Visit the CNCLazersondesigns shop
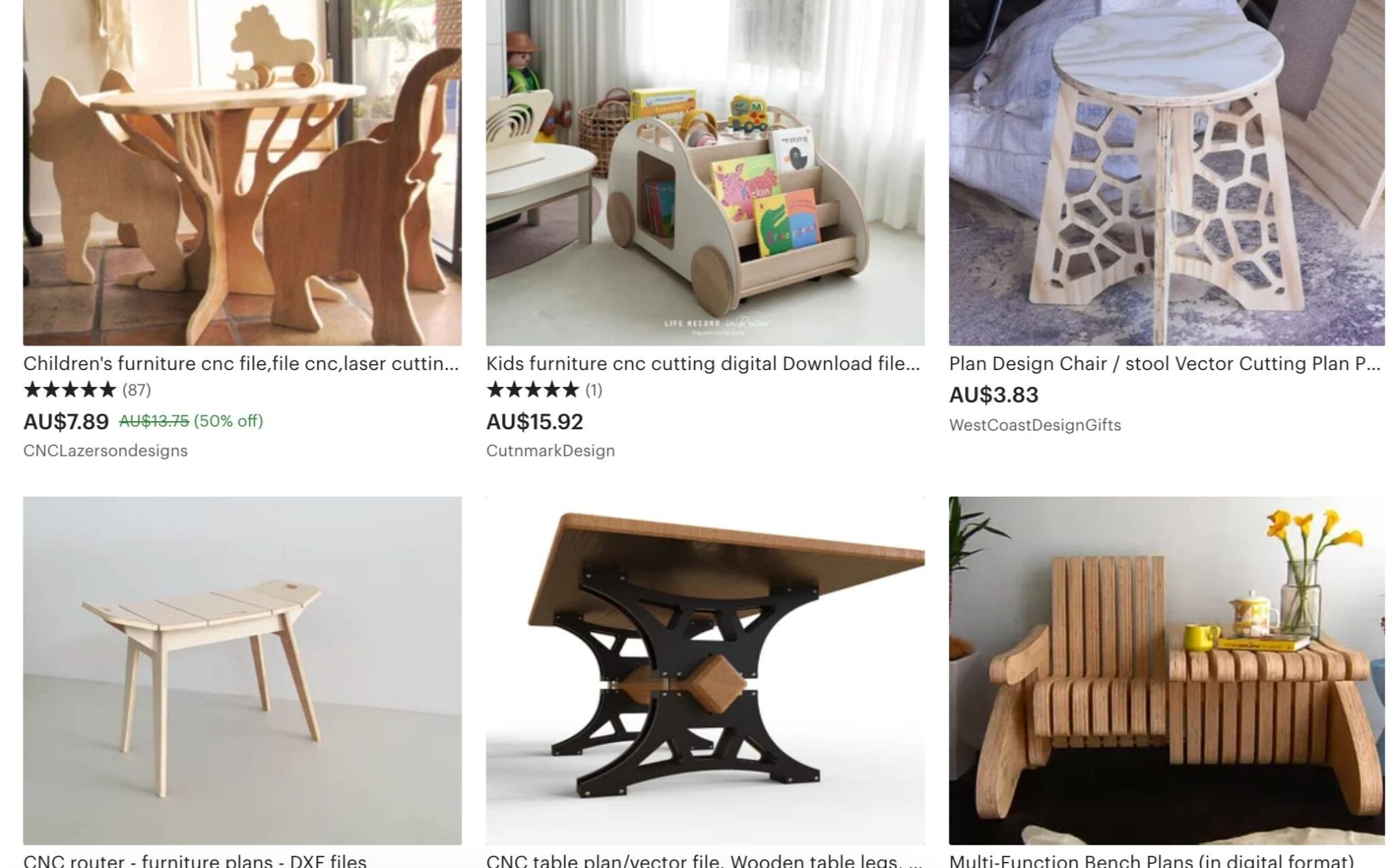This screenshot has height=868, width=1393. (105, 451)
